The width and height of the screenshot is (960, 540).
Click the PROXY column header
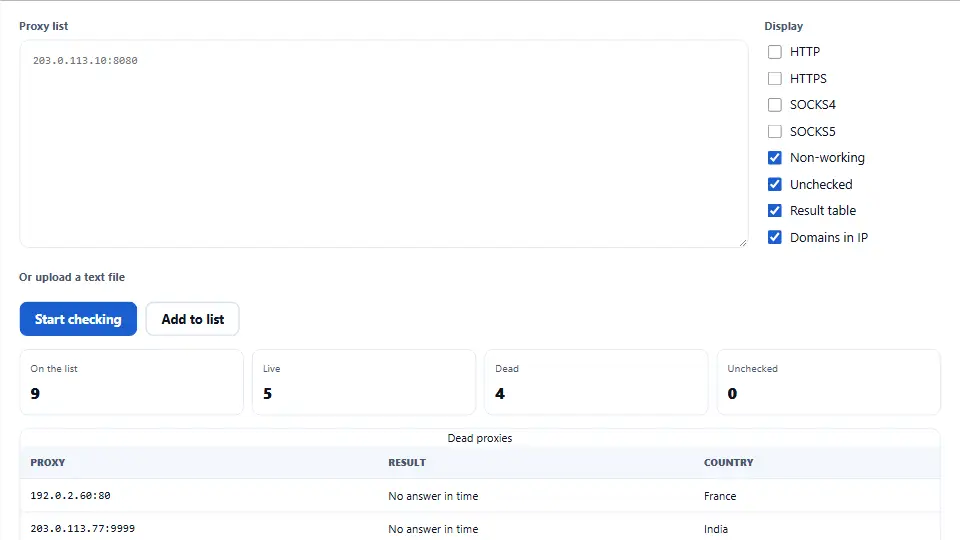pos(48,463)
